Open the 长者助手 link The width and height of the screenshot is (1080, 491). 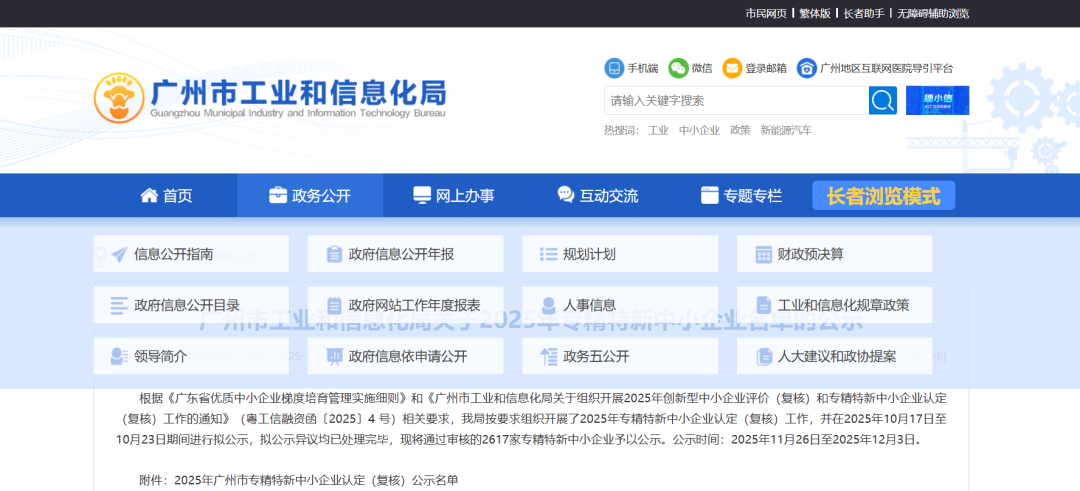click(864, 13)
